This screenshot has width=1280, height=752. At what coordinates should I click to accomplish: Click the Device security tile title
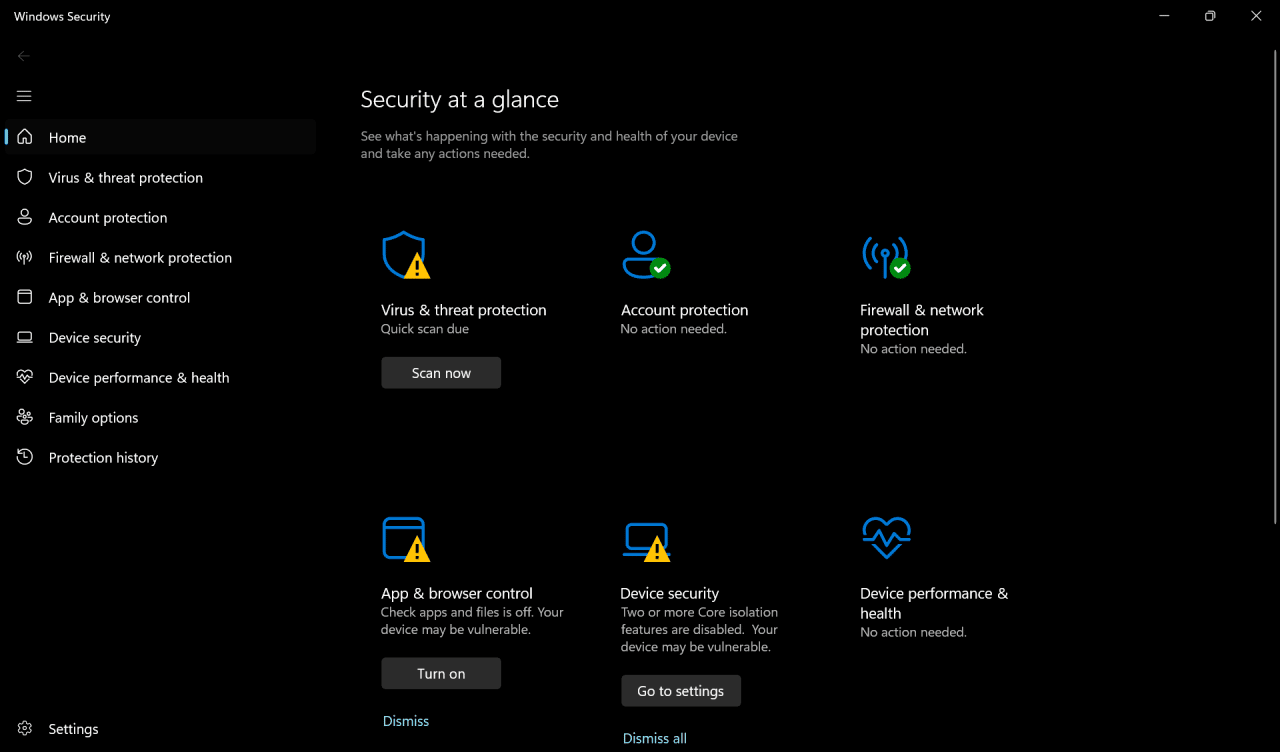[670, 593]
